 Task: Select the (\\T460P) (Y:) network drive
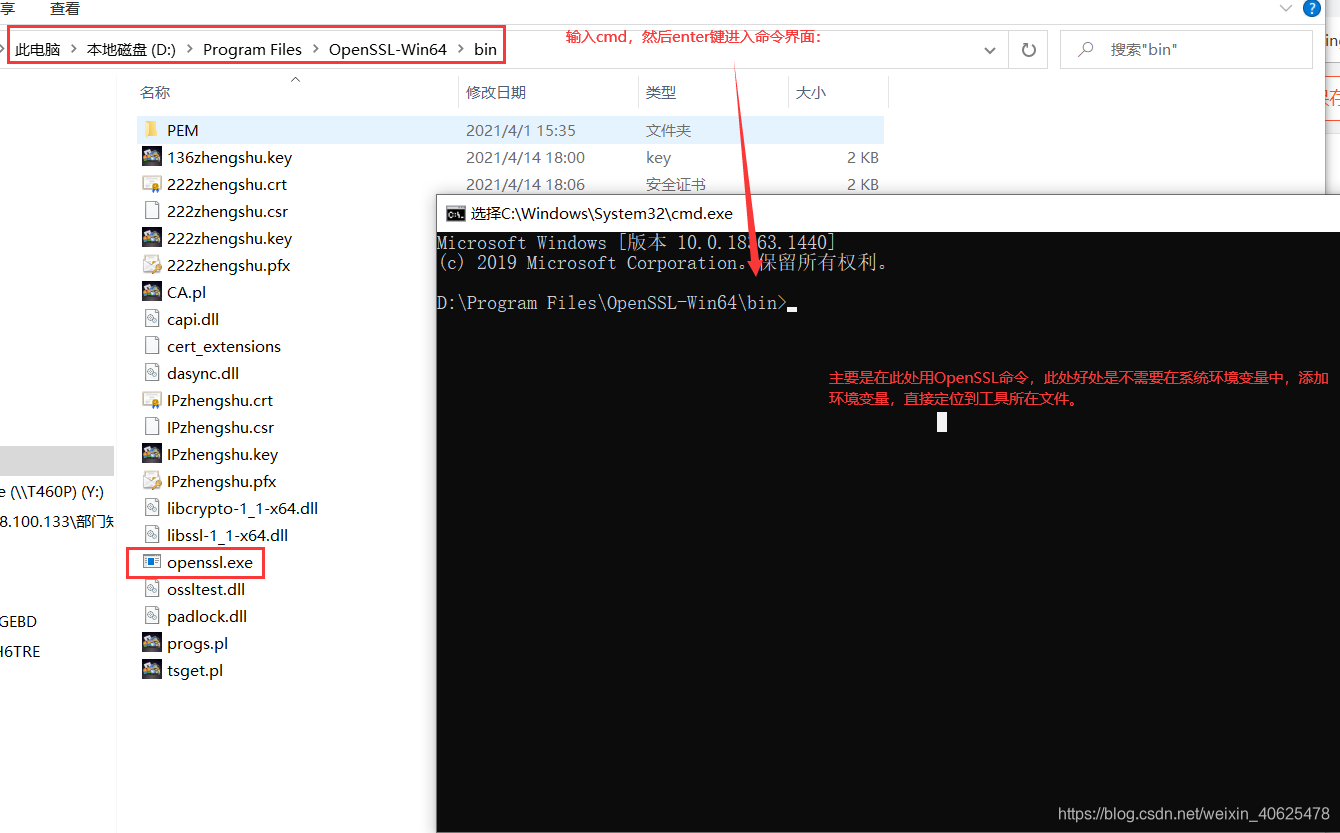click(52, 492)
